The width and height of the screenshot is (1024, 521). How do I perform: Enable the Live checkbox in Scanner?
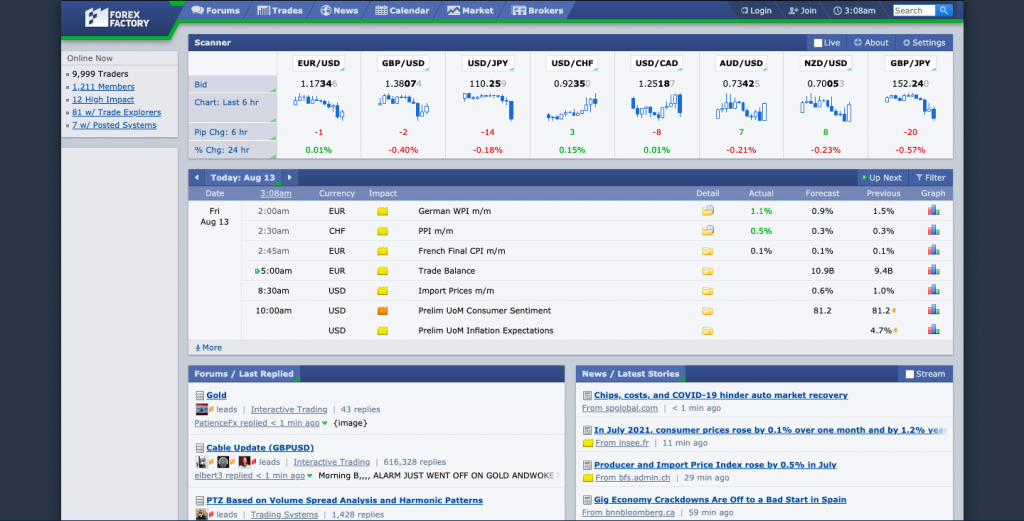818,43
